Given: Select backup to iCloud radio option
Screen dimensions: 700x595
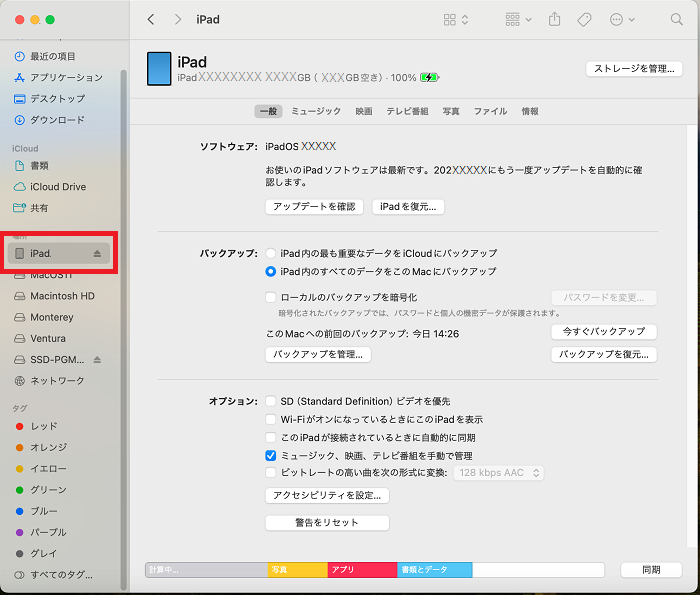Looking at the screenshot, I should [271, 254].
